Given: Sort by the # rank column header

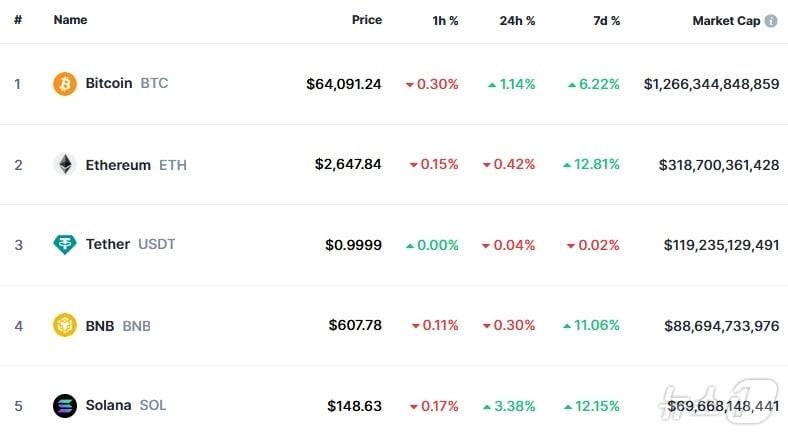Looking at the screenshot, I should (17, 20).
